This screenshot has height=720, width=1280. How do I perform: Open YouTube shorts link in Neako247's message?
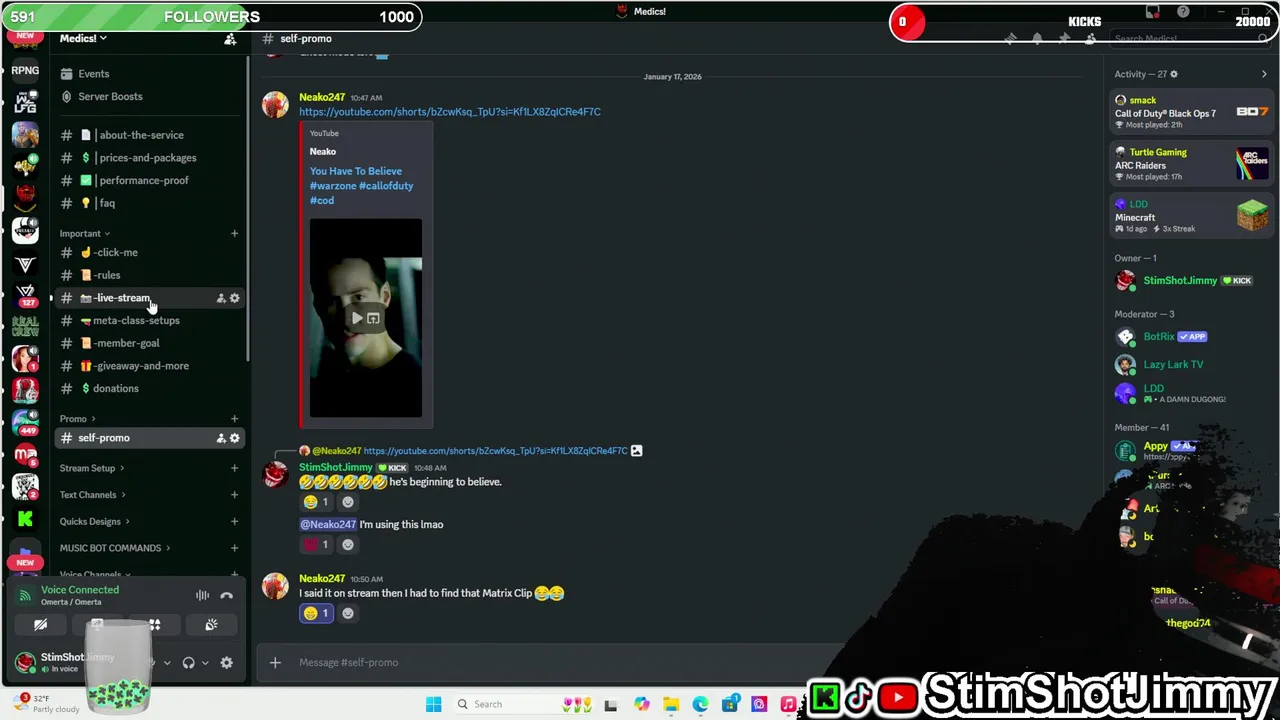(x=449, y=112)
